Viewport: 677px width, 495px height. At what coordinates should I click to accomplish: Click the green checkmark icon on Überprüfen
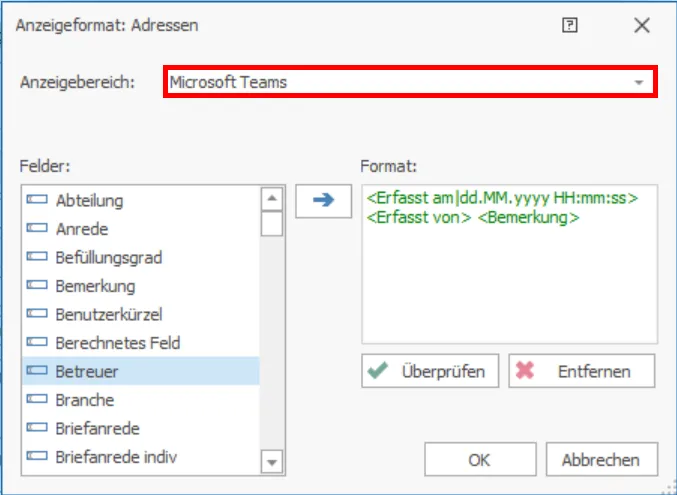378,371
